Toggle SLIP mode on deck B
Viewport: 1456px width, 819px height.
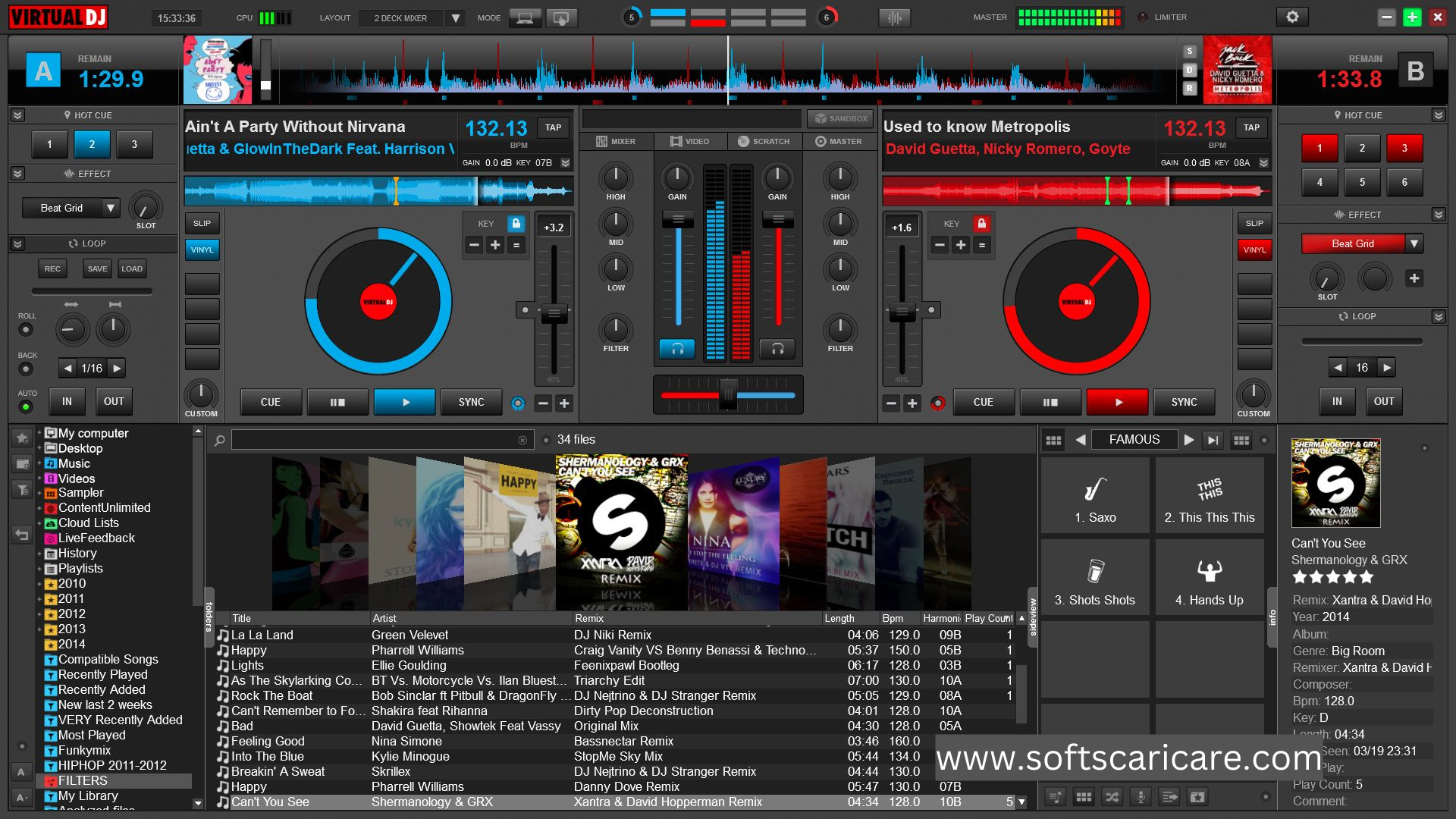1254,223
